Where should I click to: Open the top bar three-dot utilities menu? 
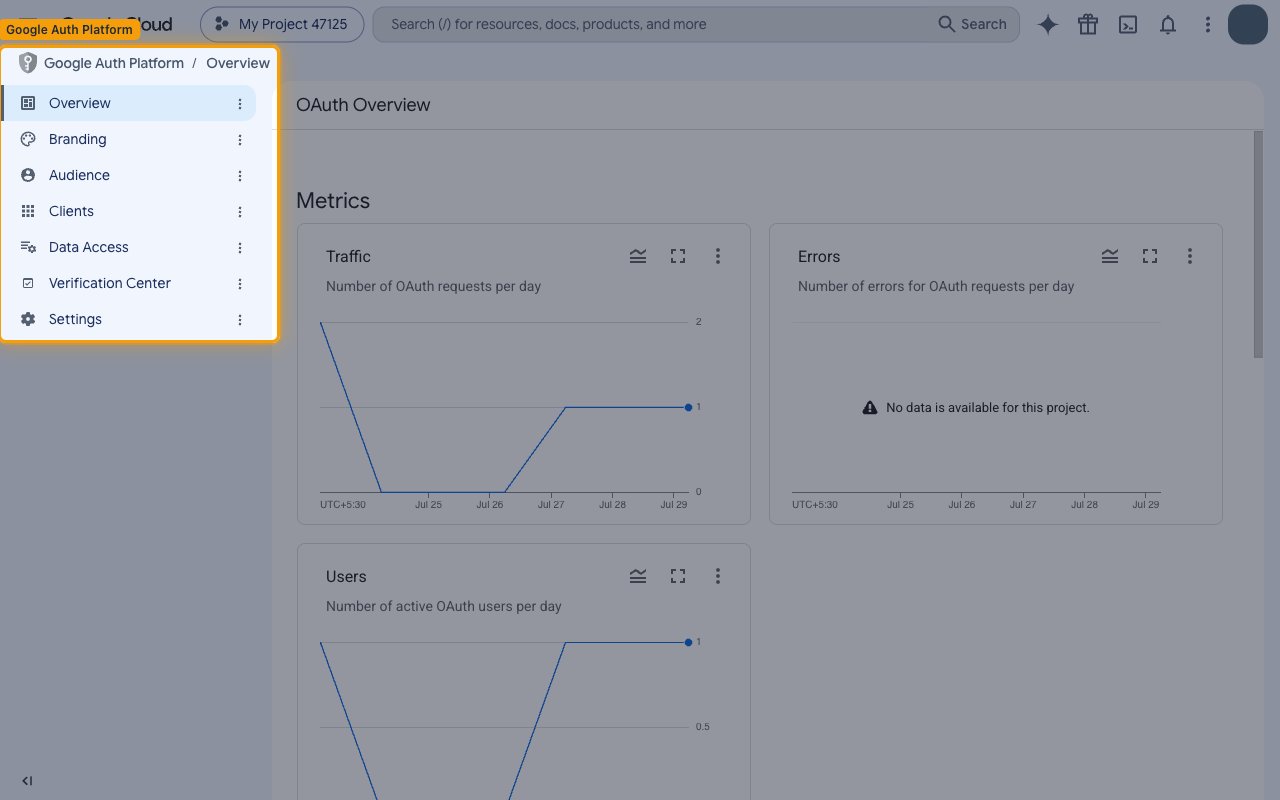tap(1208, 25)
